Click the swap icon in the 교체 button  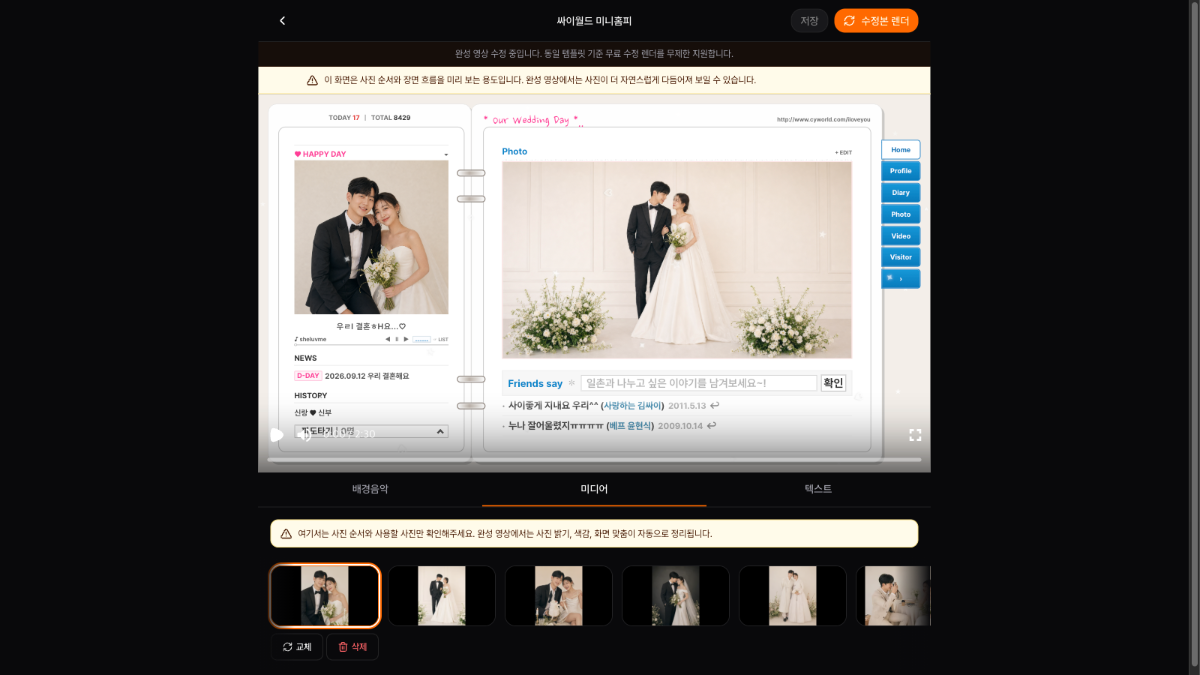pos(288,647)
